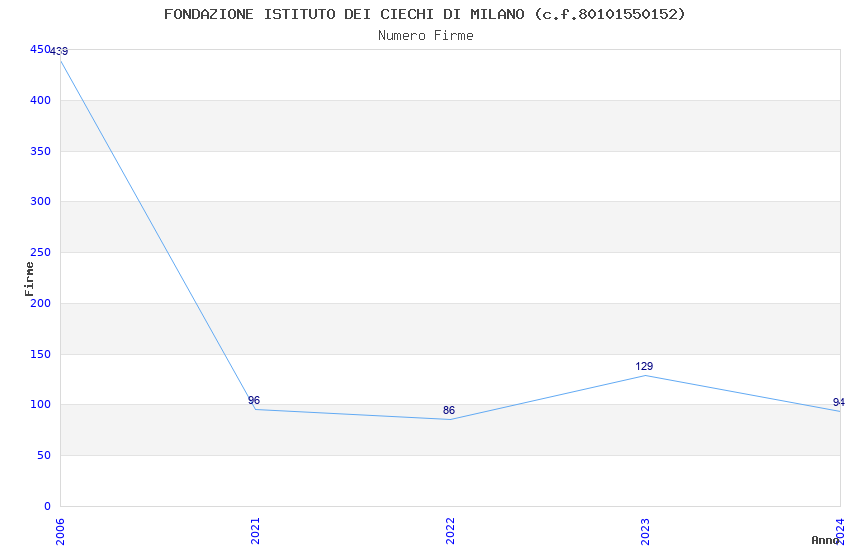
Task: Click the y-axis value 450
Action: (40, 49)
